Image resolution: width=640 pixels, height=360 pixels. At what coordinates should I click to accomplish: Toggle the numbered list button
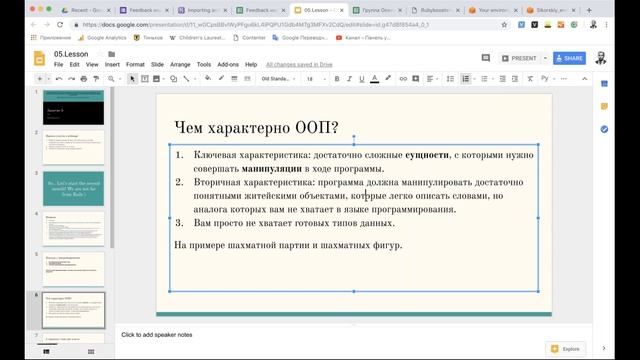pyautogui.click(x=465, y=79)
